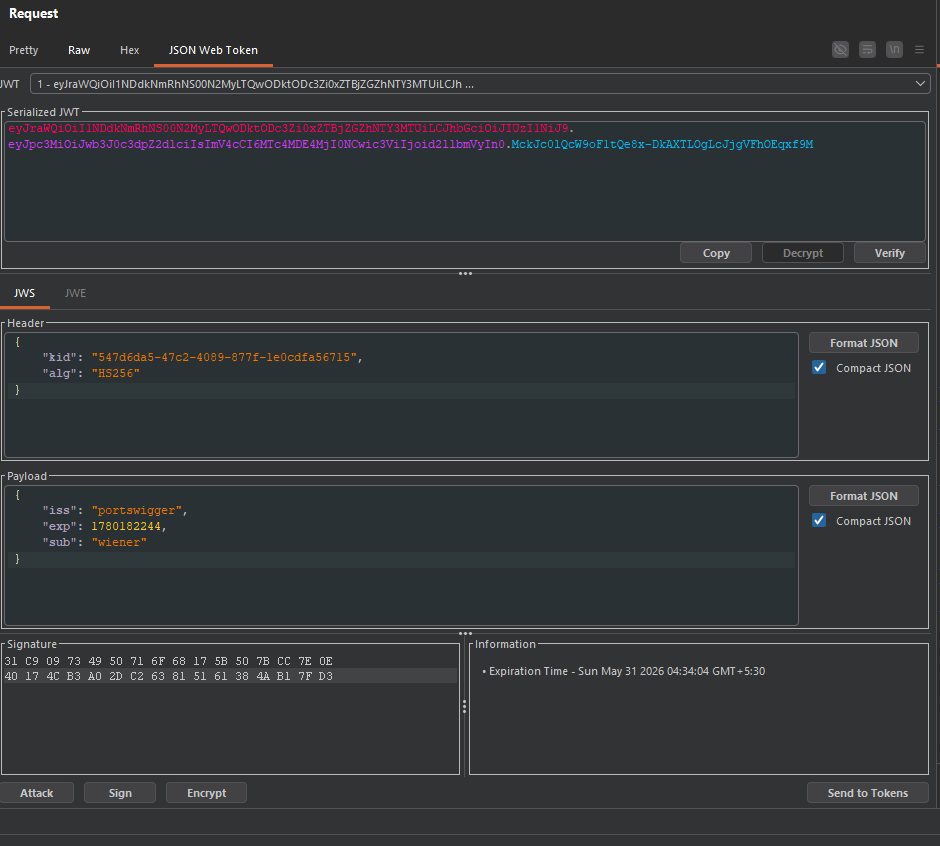
Task: Click the kid value in the Header
Action: pos(224,357)
